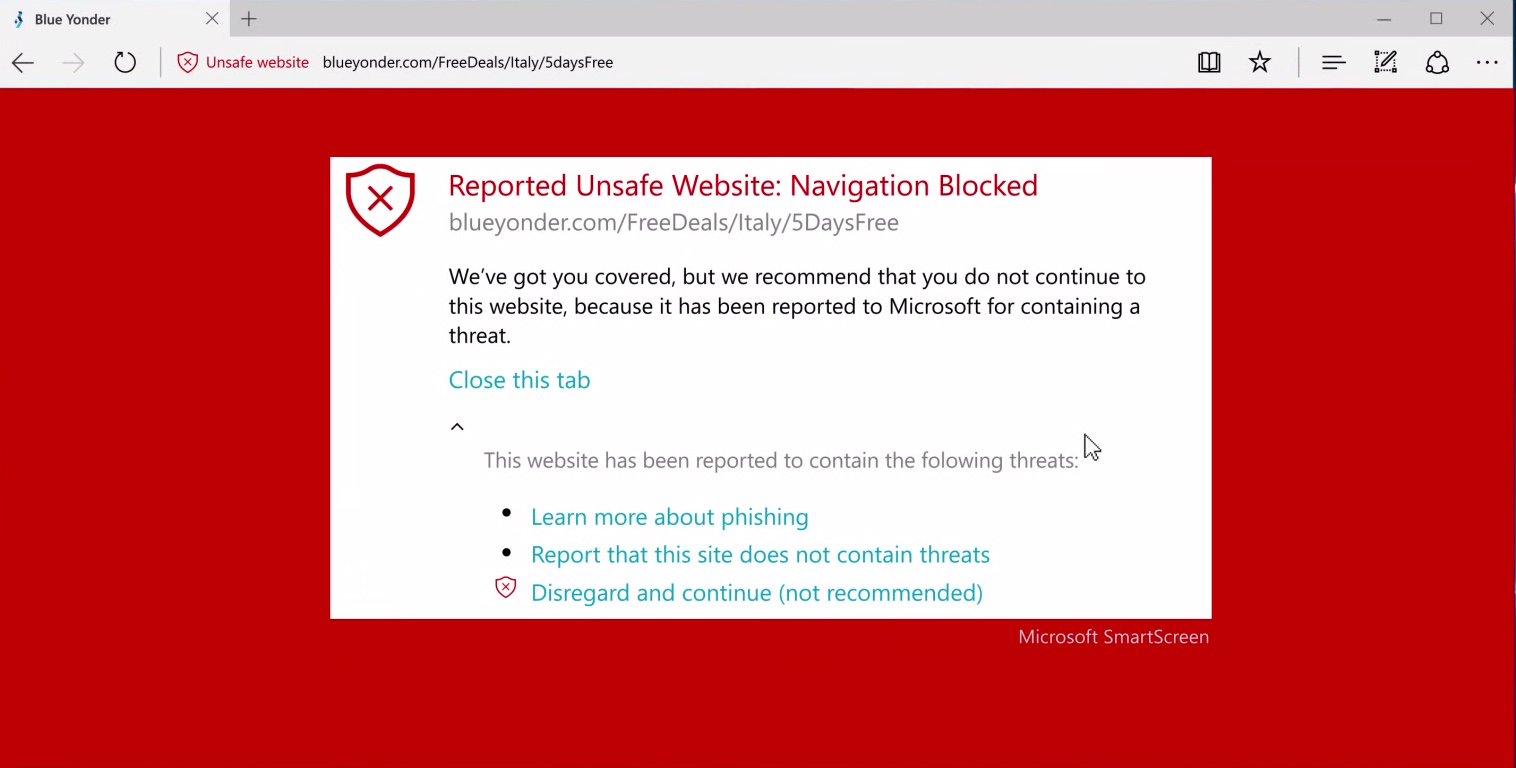Click the Microsoft SmartScreen label
The width and height of the screenshot is (1516, 768).
[x=1113, y=637]
